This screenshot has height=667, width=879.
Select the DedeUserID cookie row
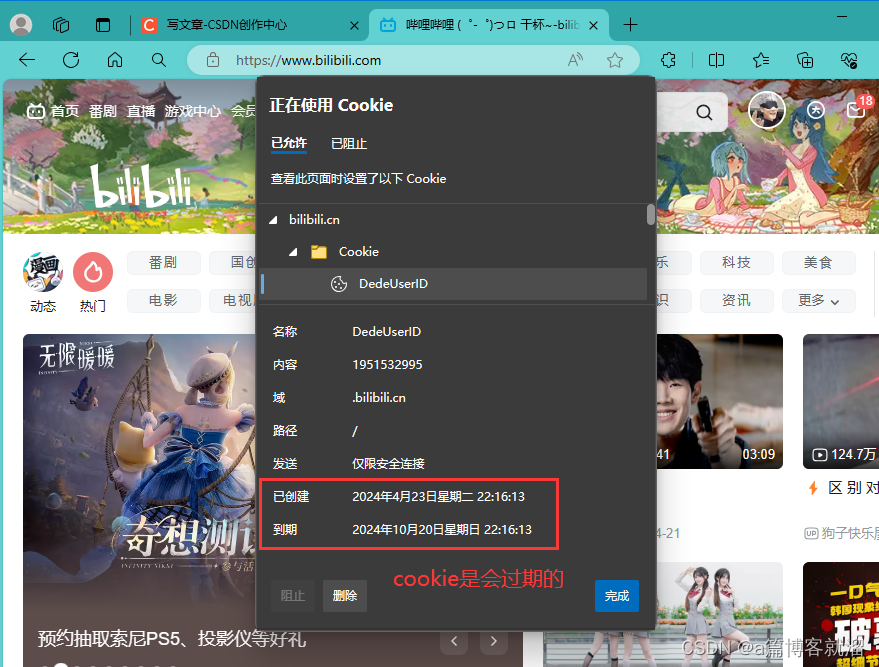(x=454, y=284)
